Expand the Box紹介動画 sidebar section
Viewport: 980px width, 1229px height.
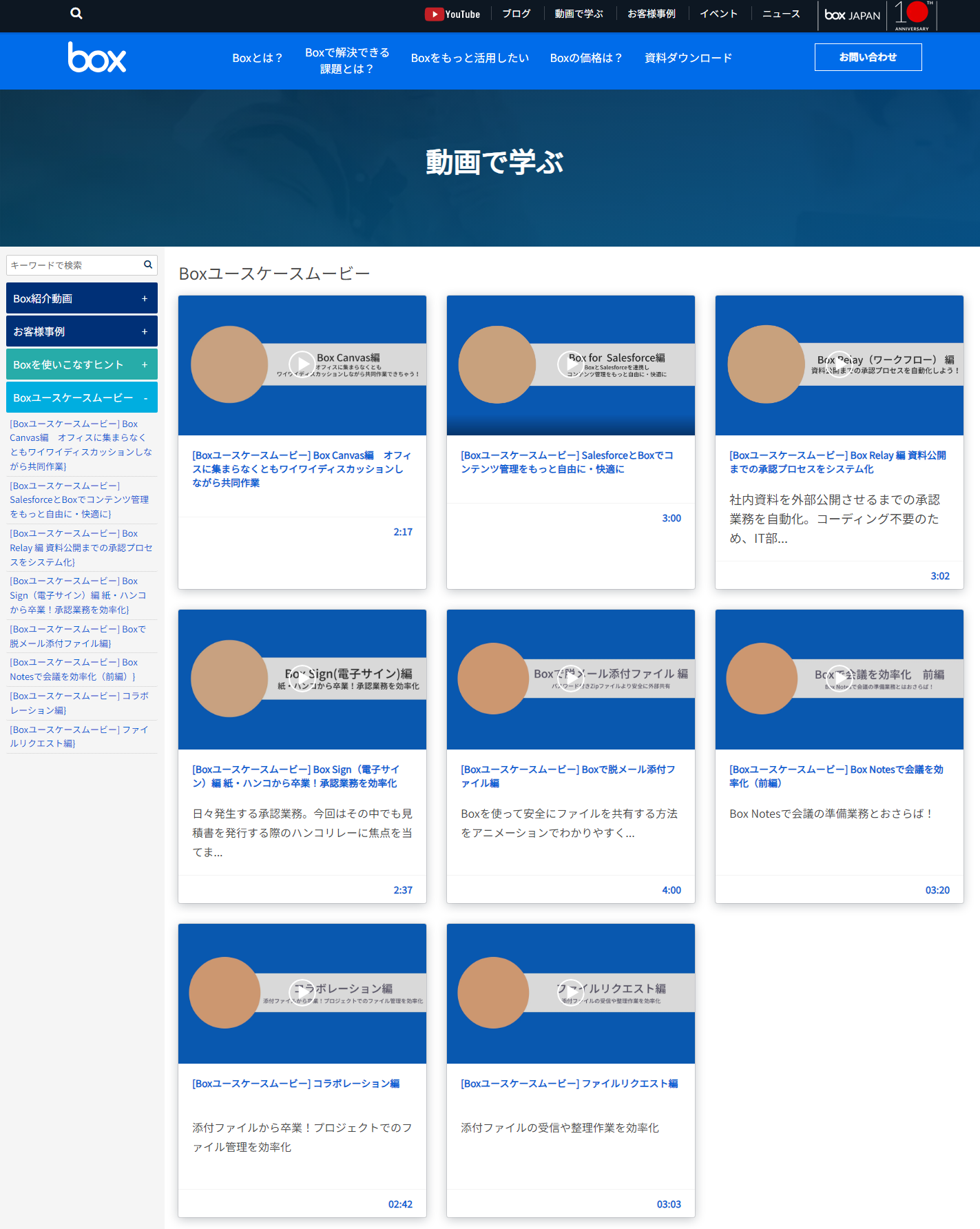point(82,298)
